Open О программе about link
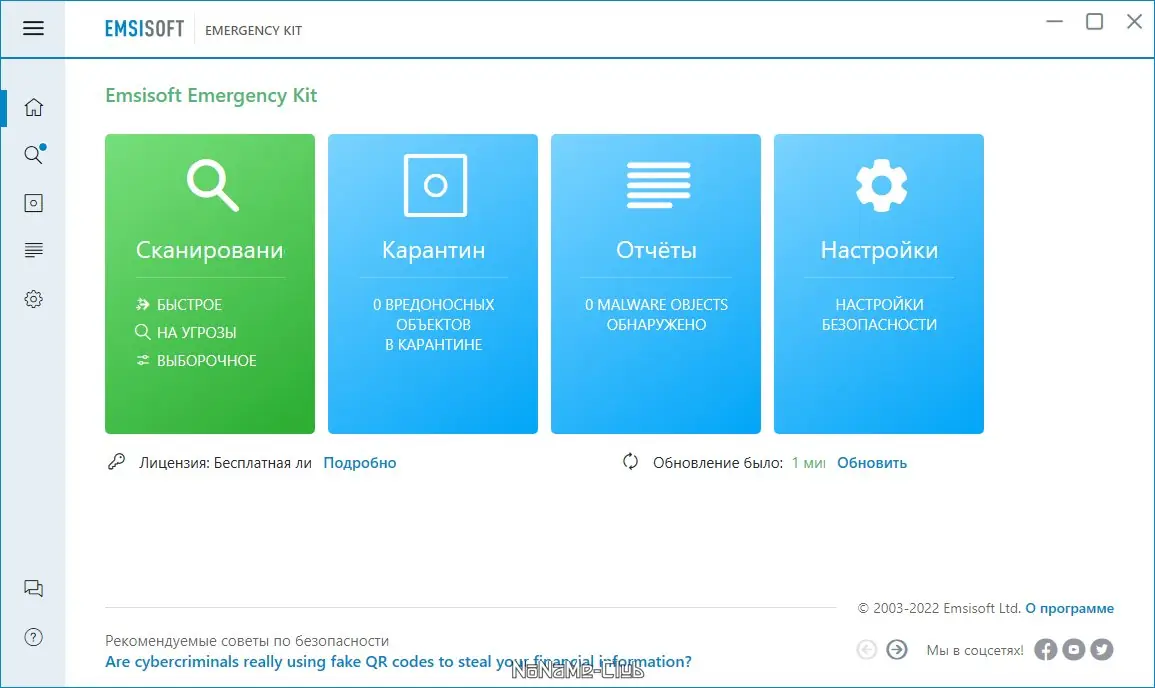This screenshot has height=688, width=1155. tap(1070, 608)
